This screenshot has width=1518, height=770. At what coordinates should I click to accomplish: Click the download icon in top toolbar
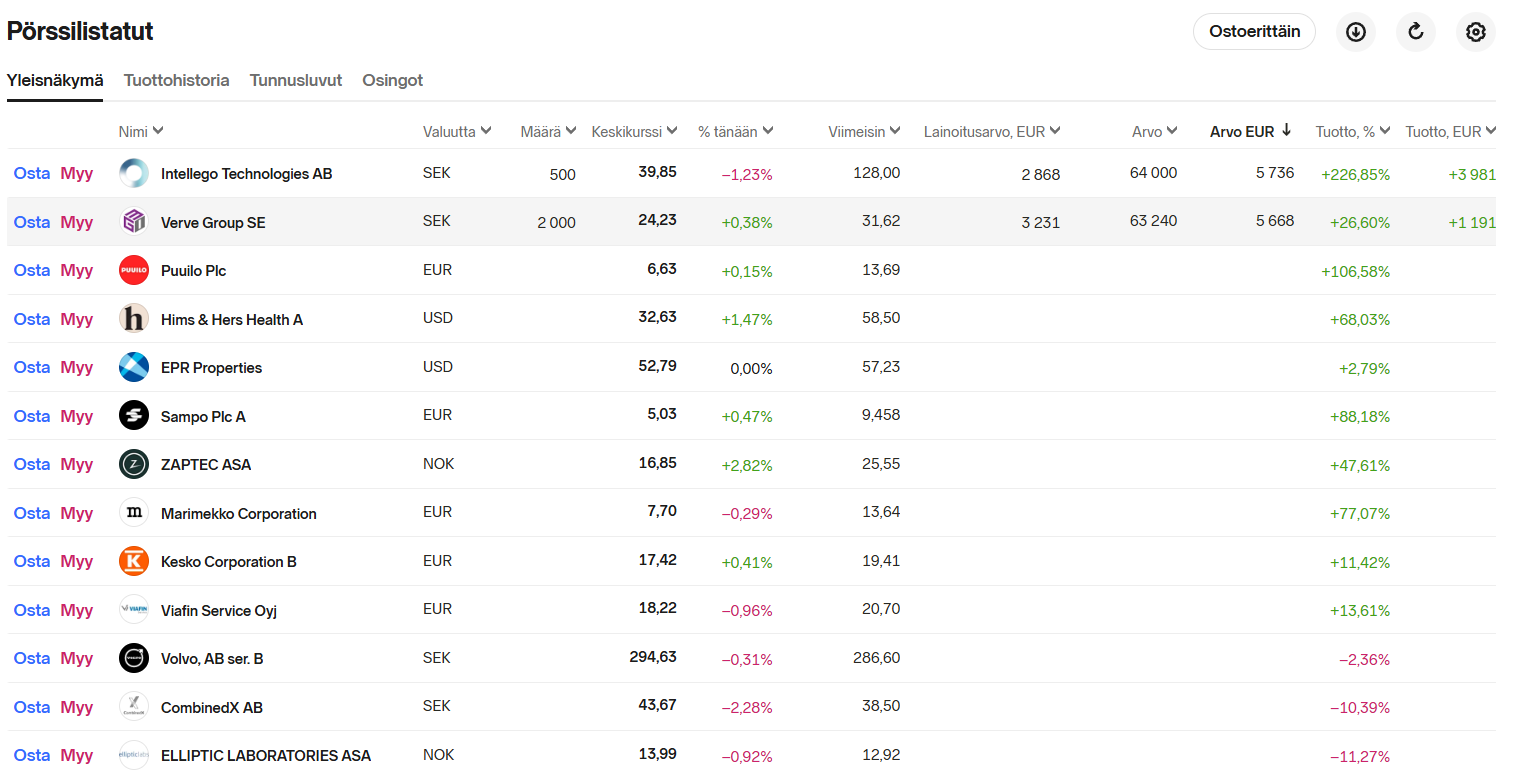[1355, 32]
